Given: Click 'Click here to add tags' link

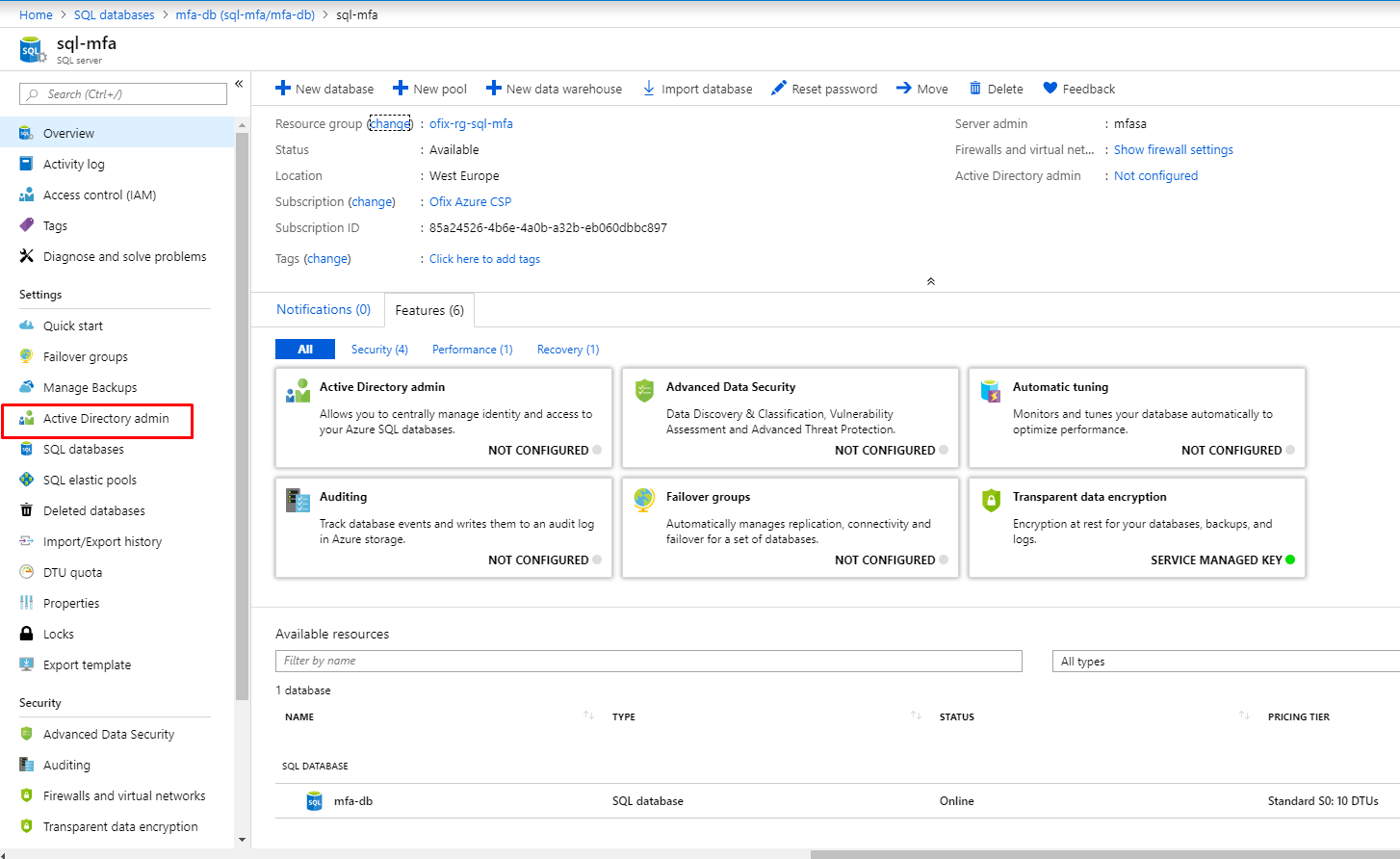Looking at the screenshot, I should (484, 259).
